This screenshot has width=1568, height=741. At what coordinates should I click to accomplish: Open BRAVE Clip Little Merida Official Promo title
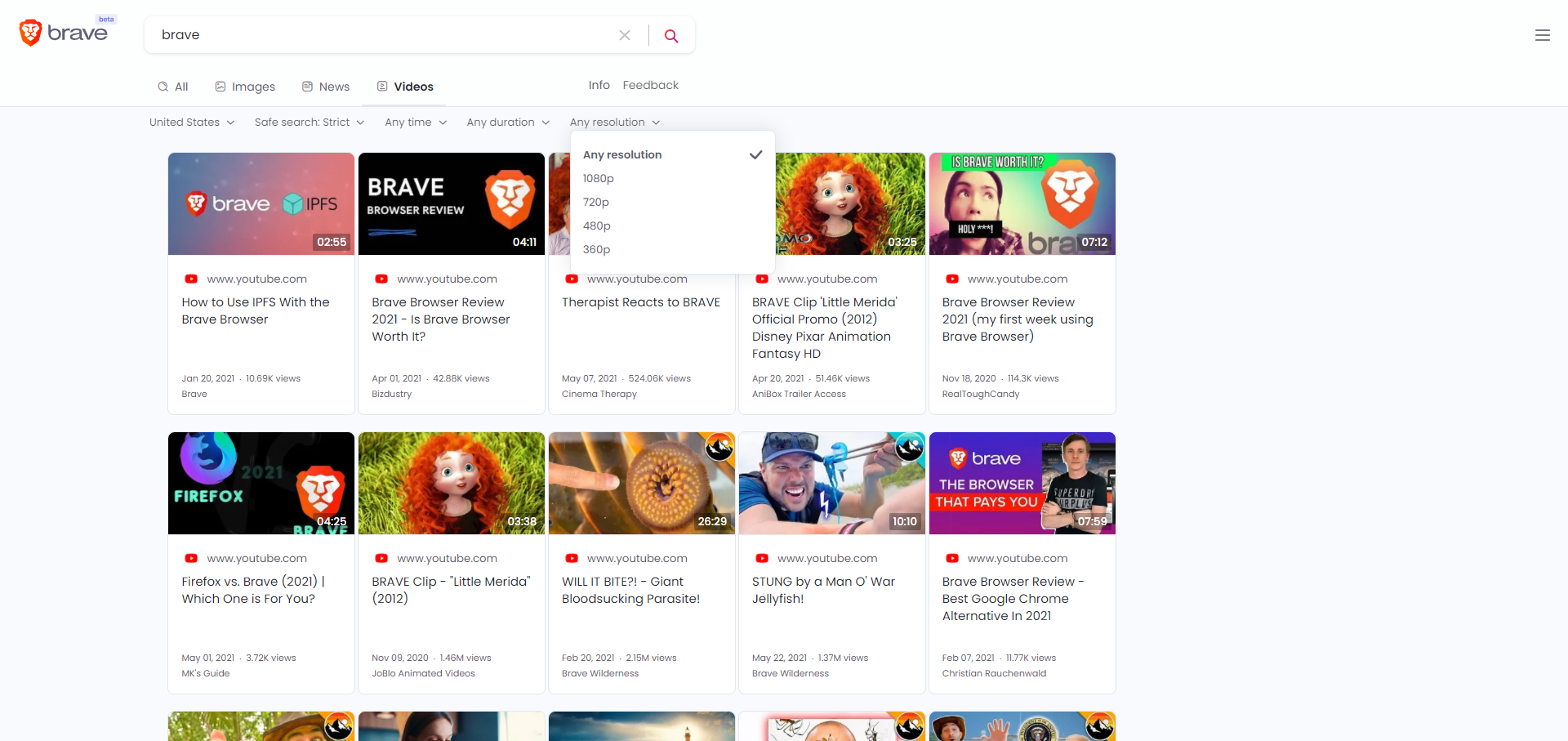tap(825, 328)
